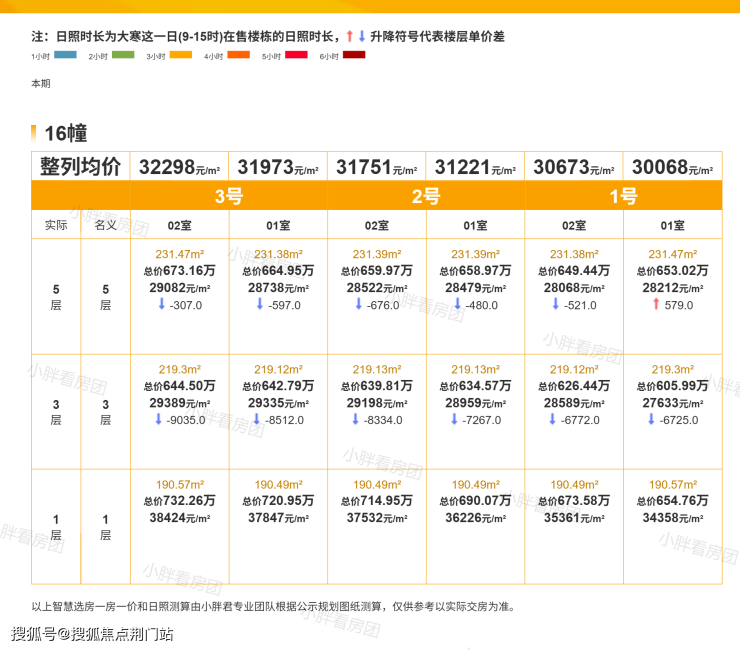
Task: Click the 32298元/m² column average price
Action: tap(180, 168)
